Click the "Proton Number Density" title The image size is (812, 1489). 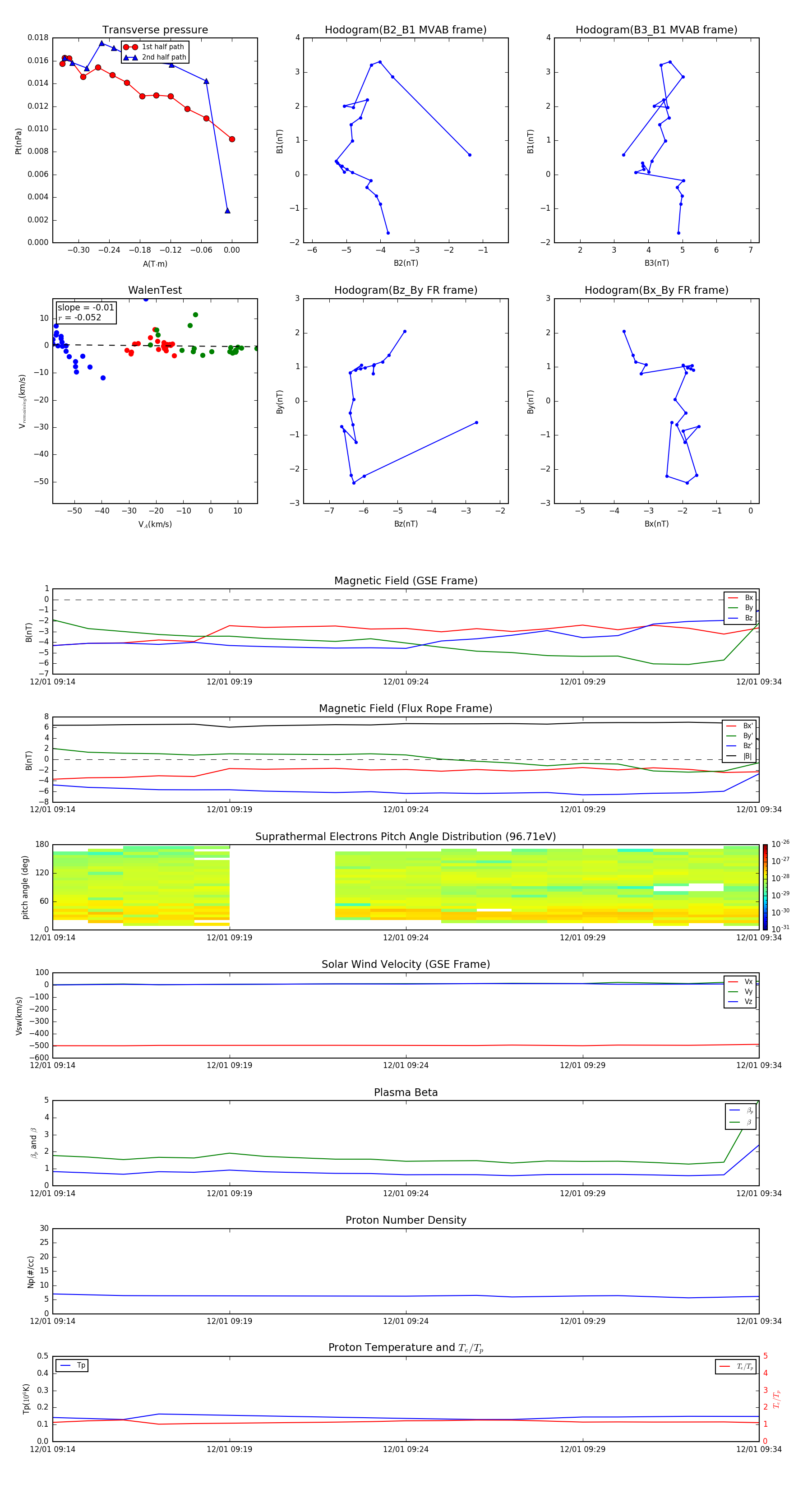click(x=406, y=1221)
